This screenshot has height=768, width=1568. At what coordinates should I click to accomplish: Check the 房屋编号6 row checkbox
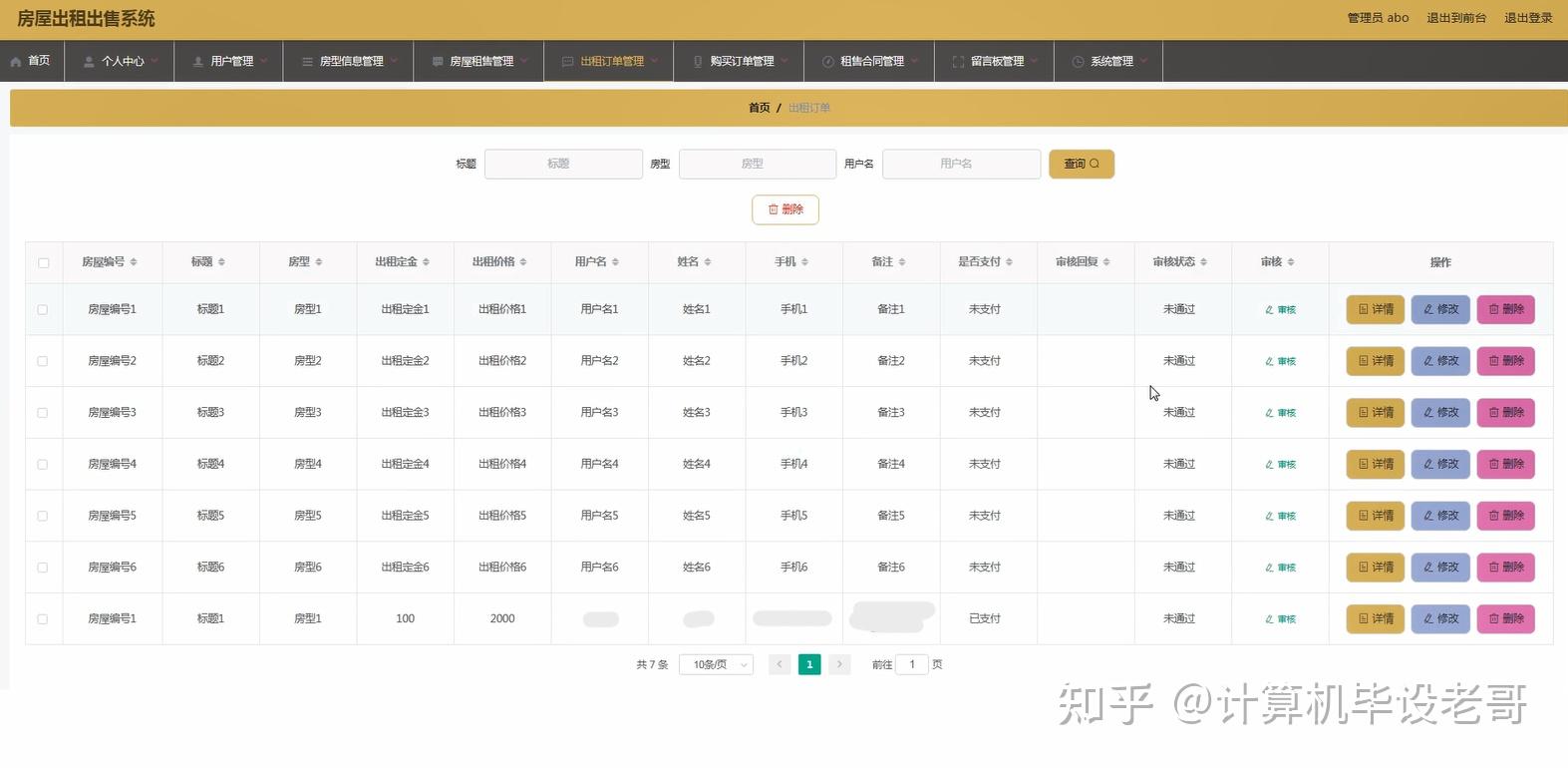[x=43, y=568]
